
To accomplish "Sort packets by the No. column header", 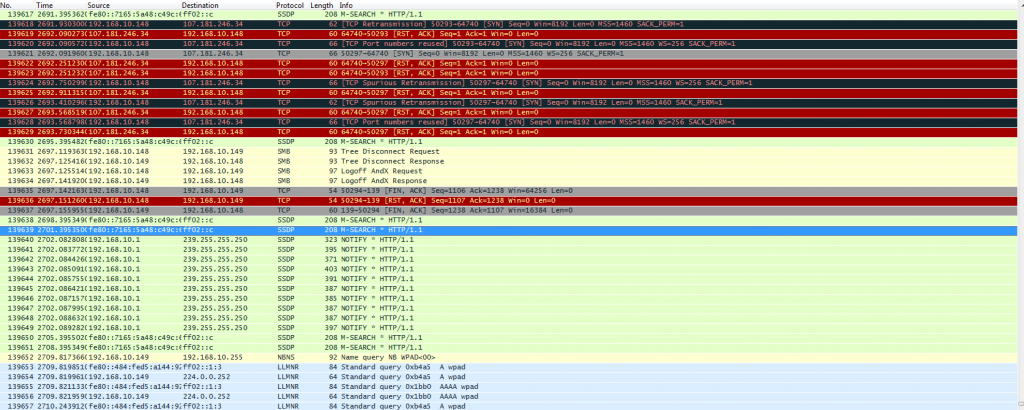I will point(6,5).
